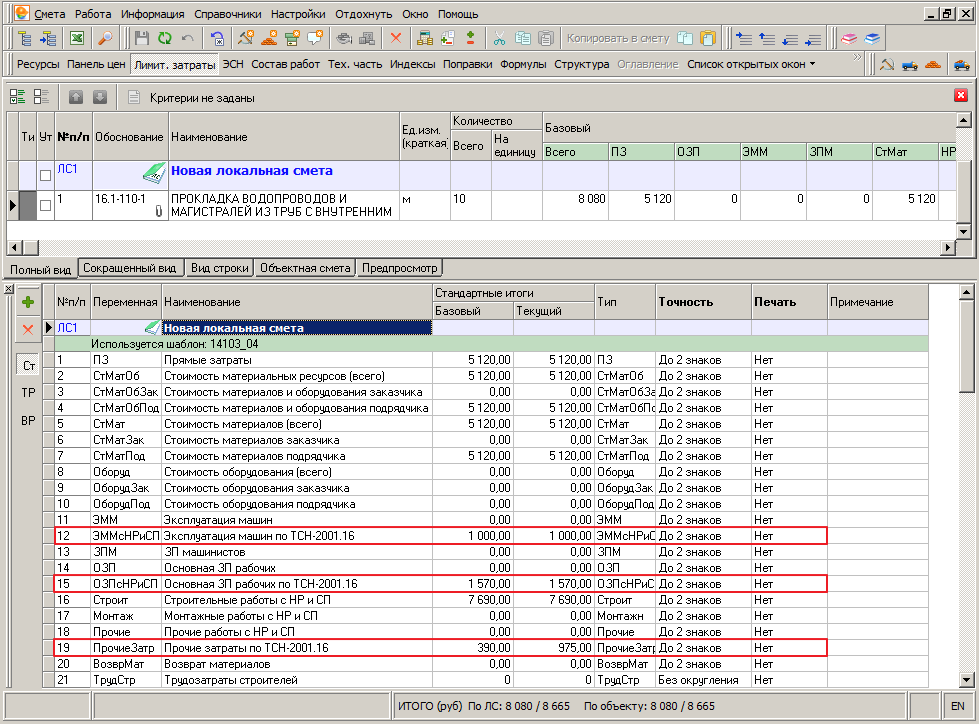Open the Справочники menu
This screenshot has width=979, height=724.
[228, 14]
